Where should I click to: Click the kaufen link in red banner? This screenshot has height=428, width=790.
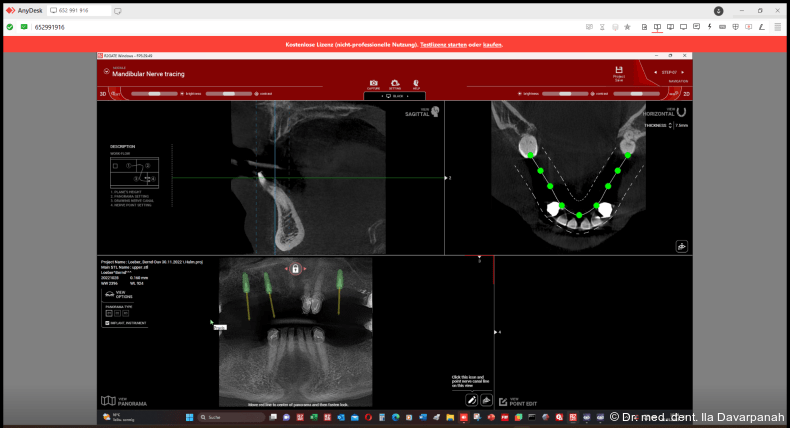click(x=493, y=45)
